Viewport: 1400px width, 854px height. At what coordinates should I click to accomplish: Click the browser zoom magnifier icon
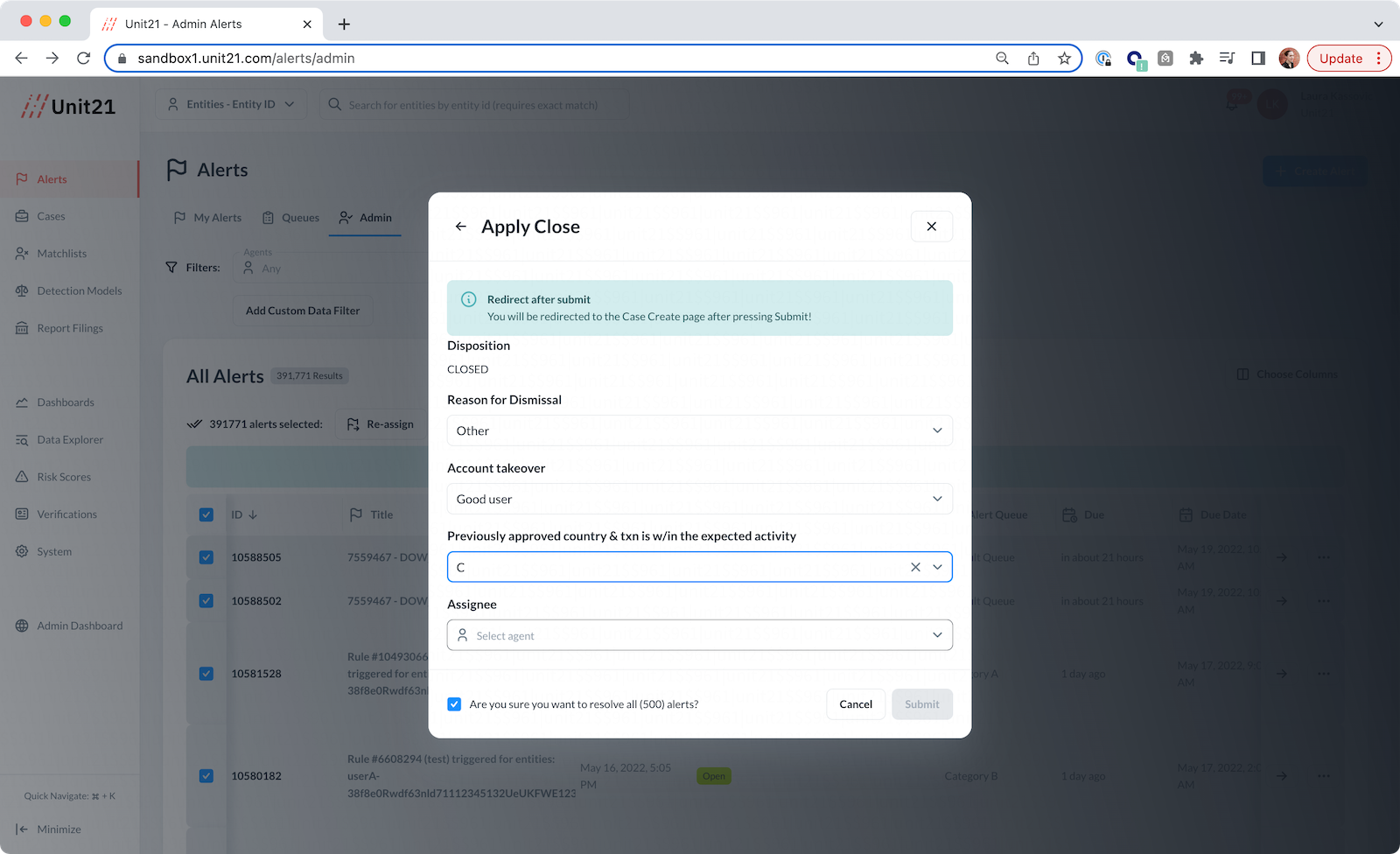click(x=1003, y=59)
